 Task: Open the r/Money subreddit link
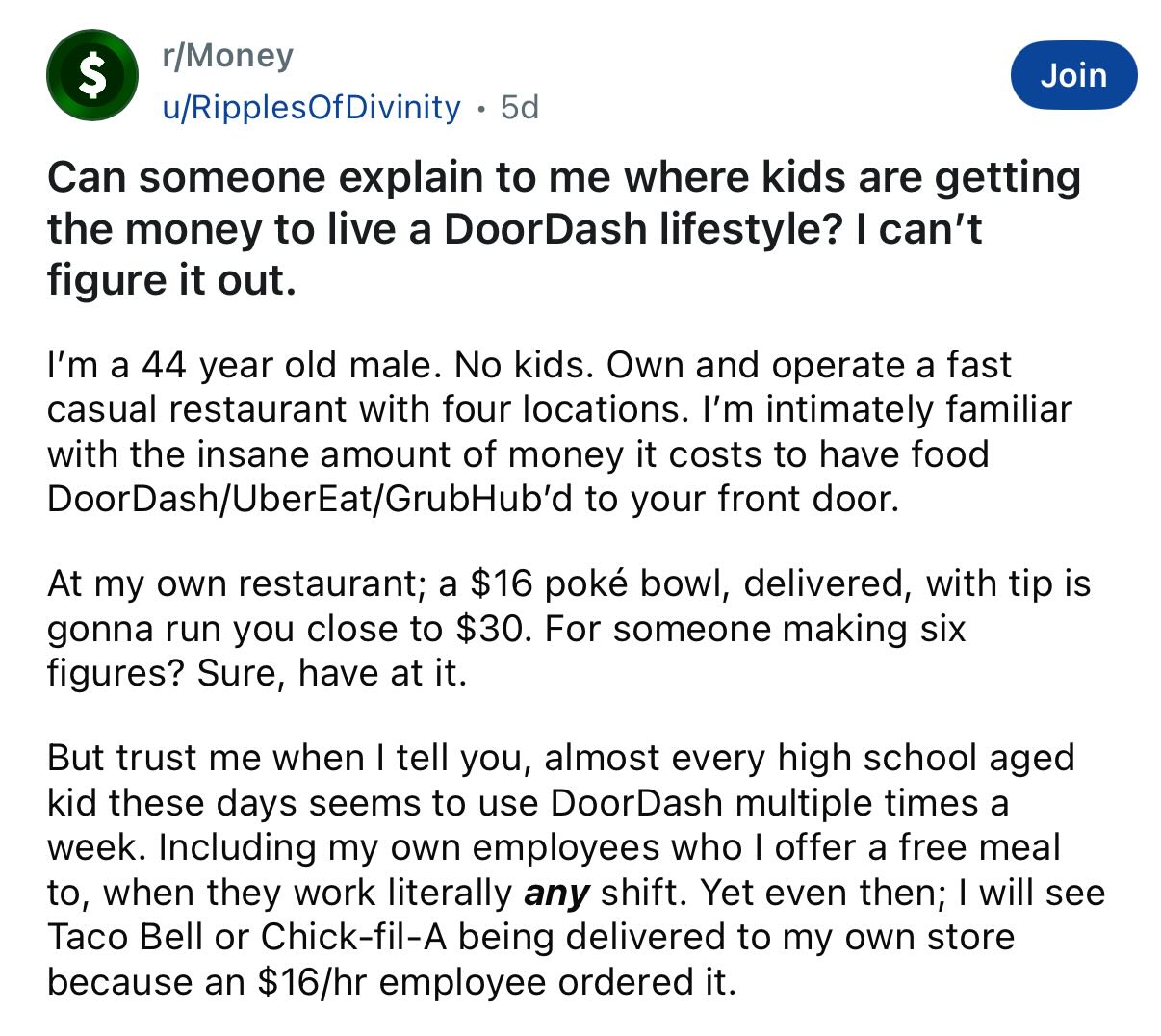[228, 56]
